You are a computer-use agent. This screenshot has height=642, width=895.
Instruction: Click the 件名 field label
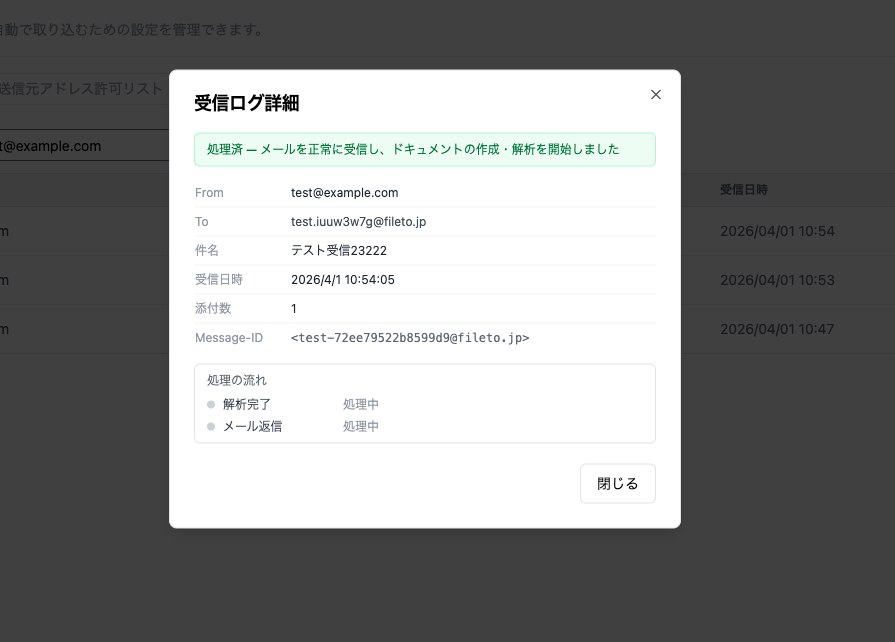tap(207, 251)
